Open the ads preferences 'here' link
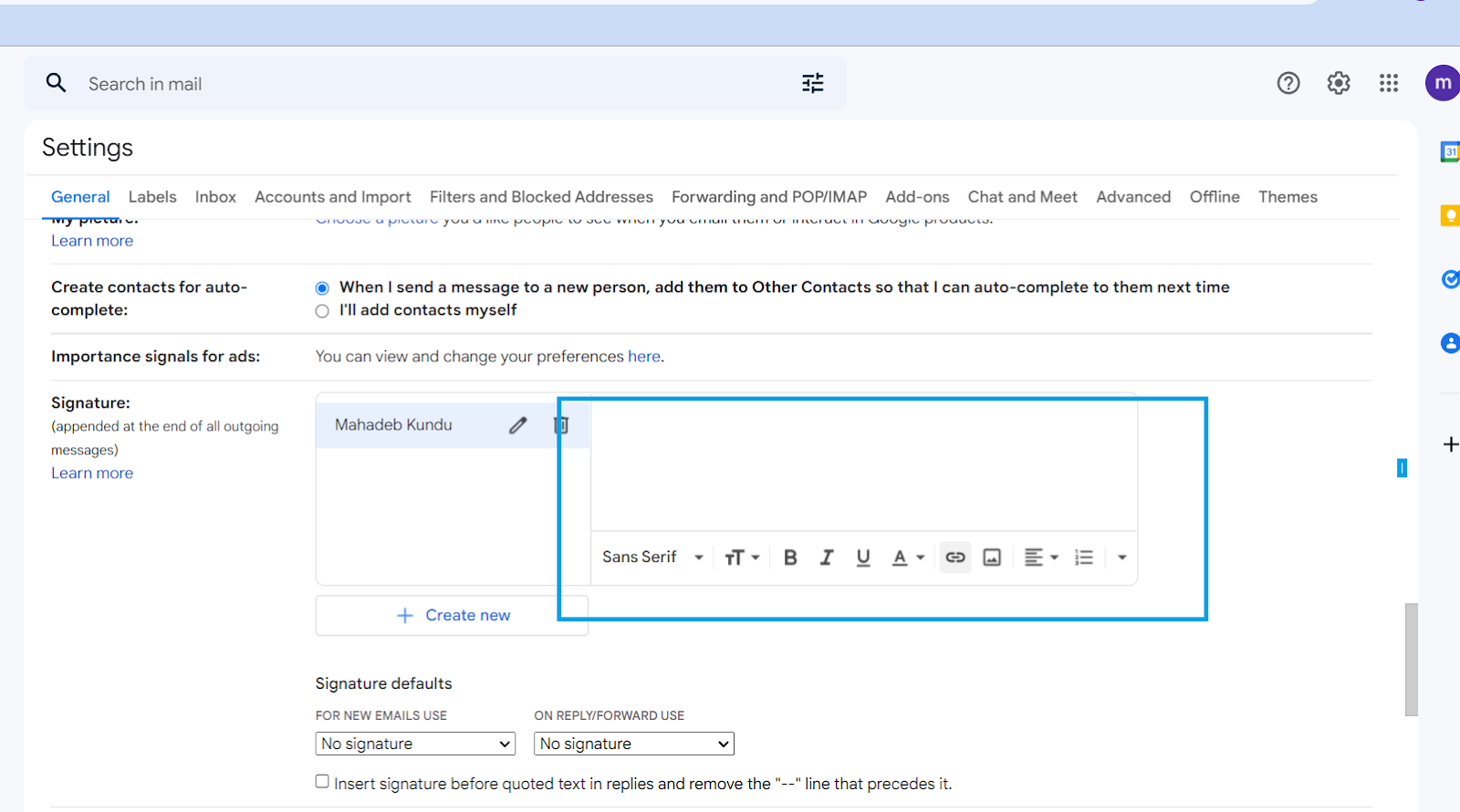This screenshot has height=812, width=1460. [x=644, y=357]
